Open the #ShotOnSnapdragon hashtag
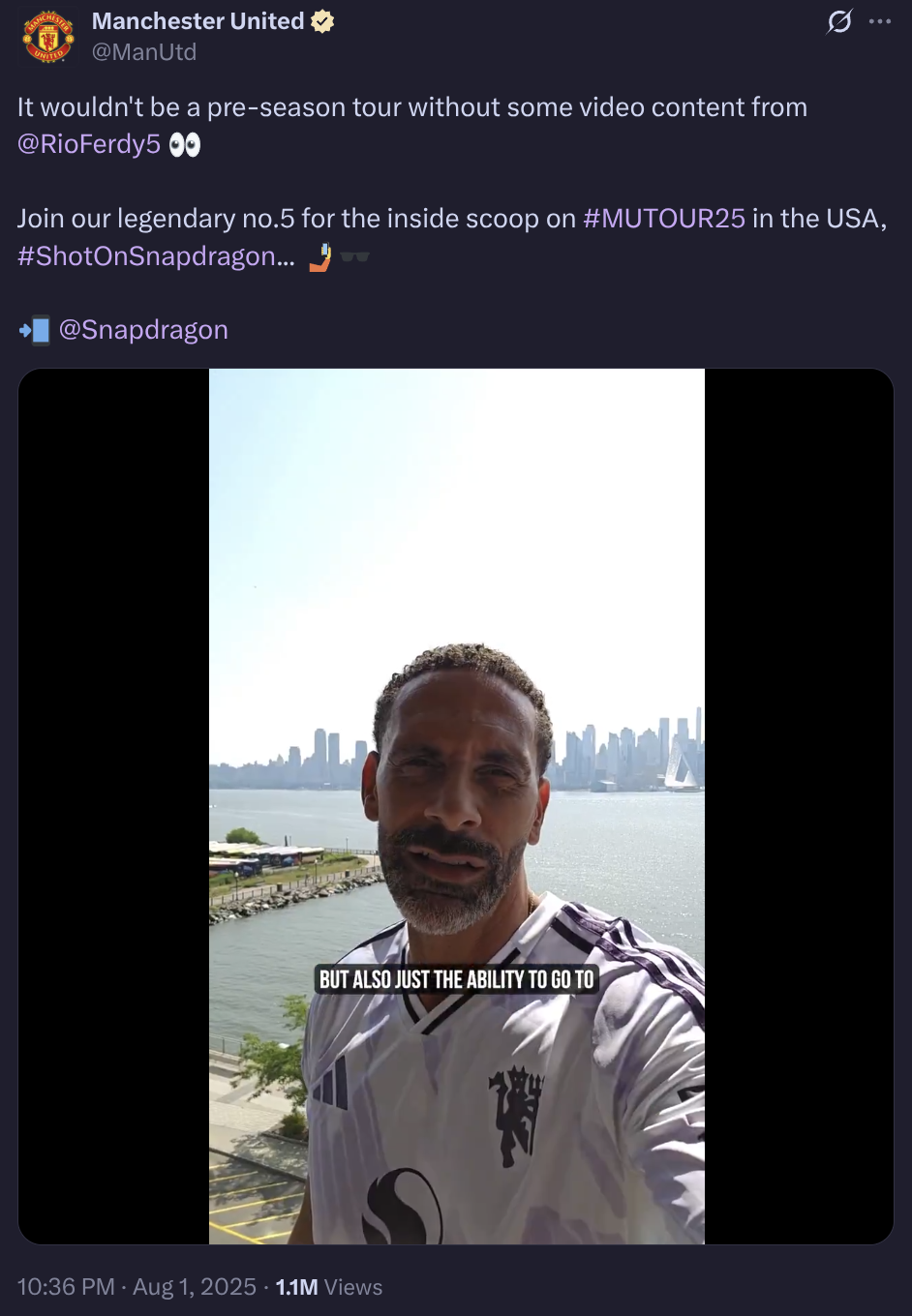 coord(156,256)
